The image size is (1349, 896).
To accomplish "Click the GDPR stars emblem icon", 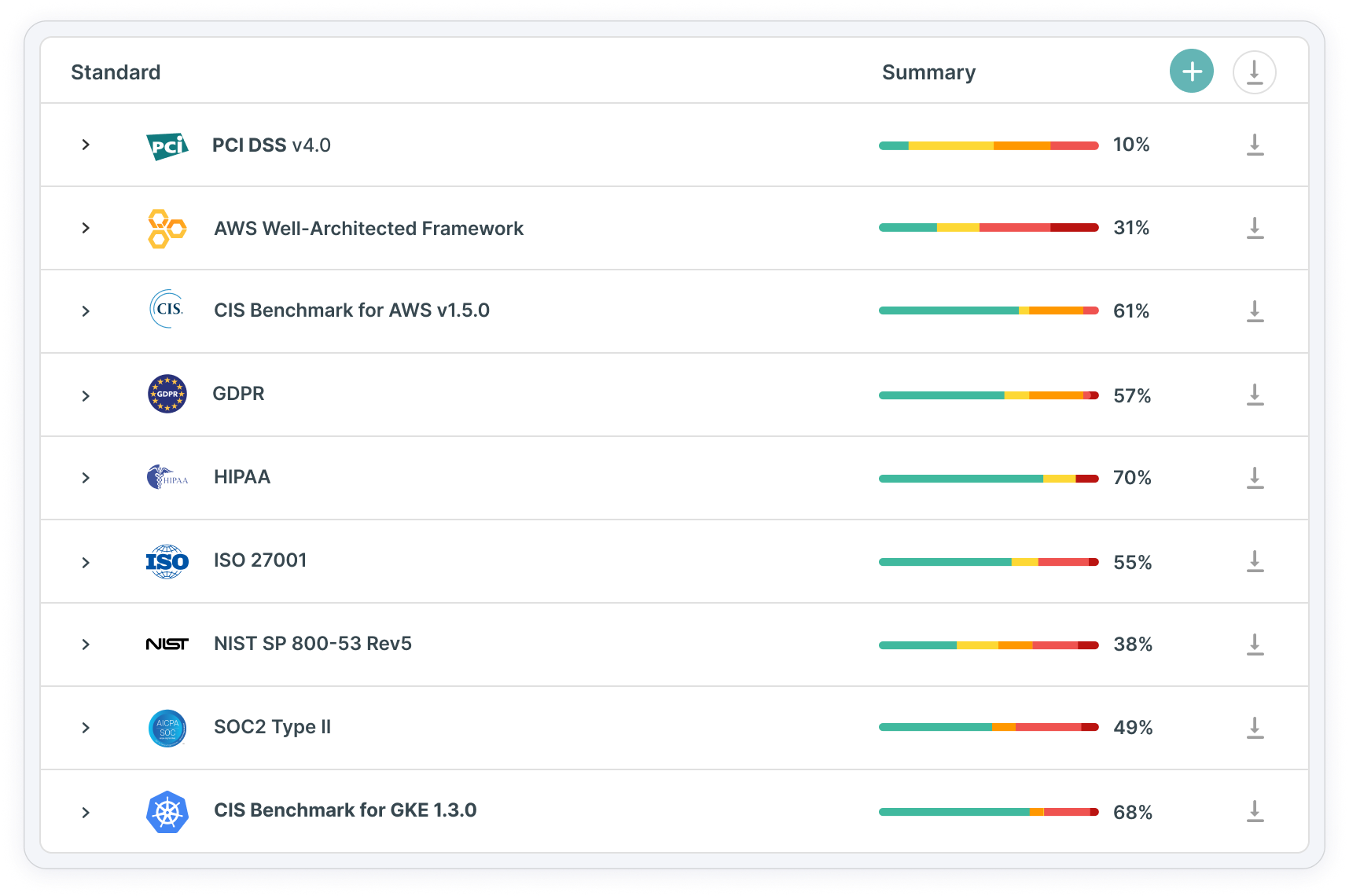I will [167, 394].
